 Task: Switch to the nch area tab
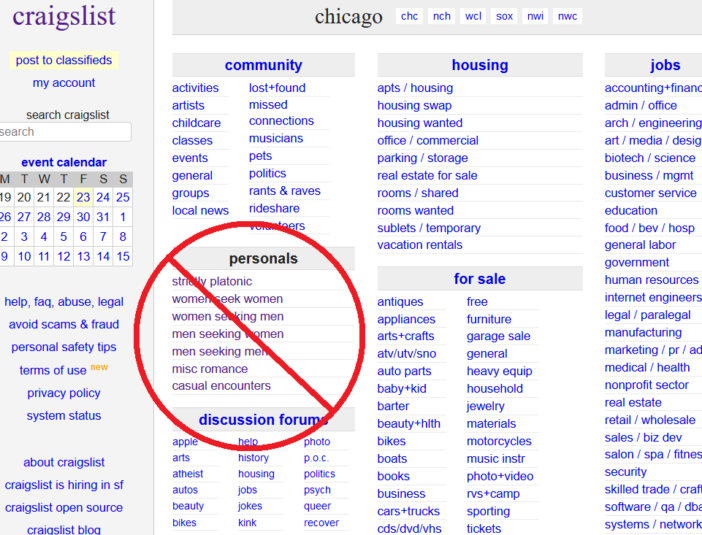pyautogui.click(x=441, y=16)
